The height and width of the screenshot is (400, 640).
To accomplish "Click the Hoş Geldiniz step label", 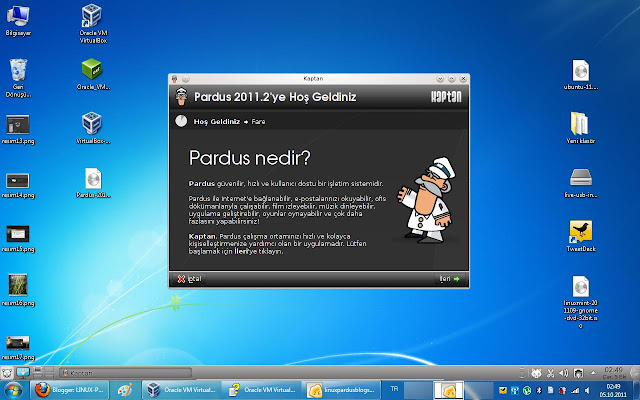I will click(217, 122).
